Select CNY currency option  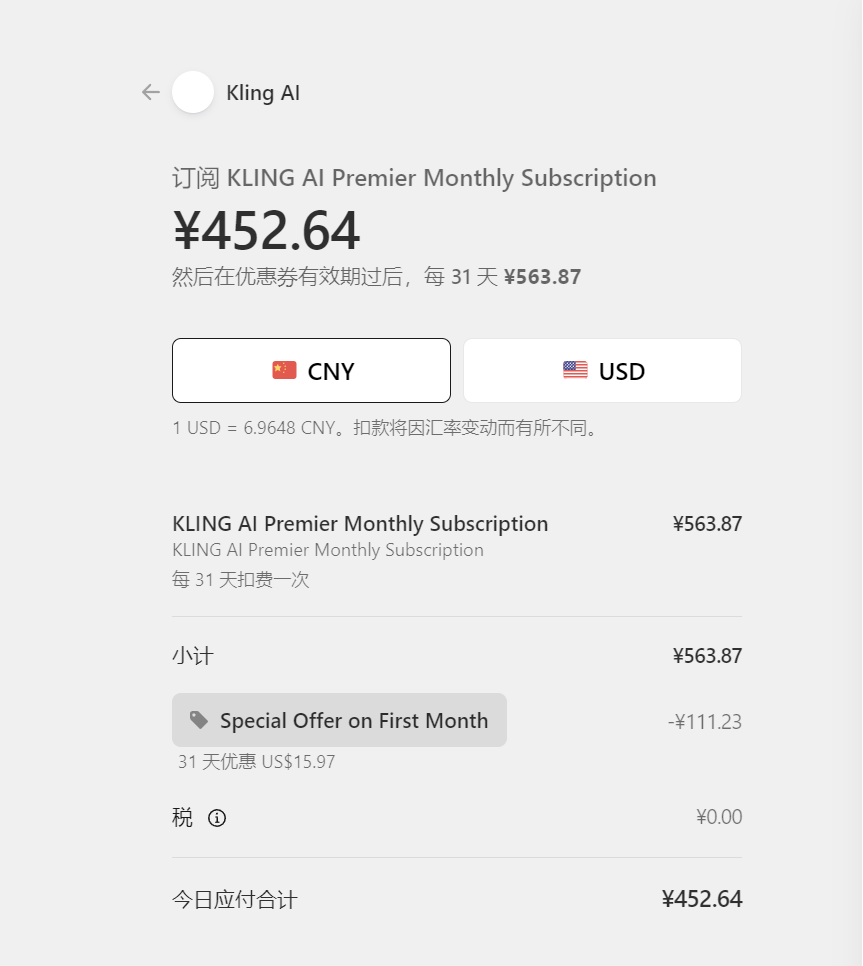311,370
